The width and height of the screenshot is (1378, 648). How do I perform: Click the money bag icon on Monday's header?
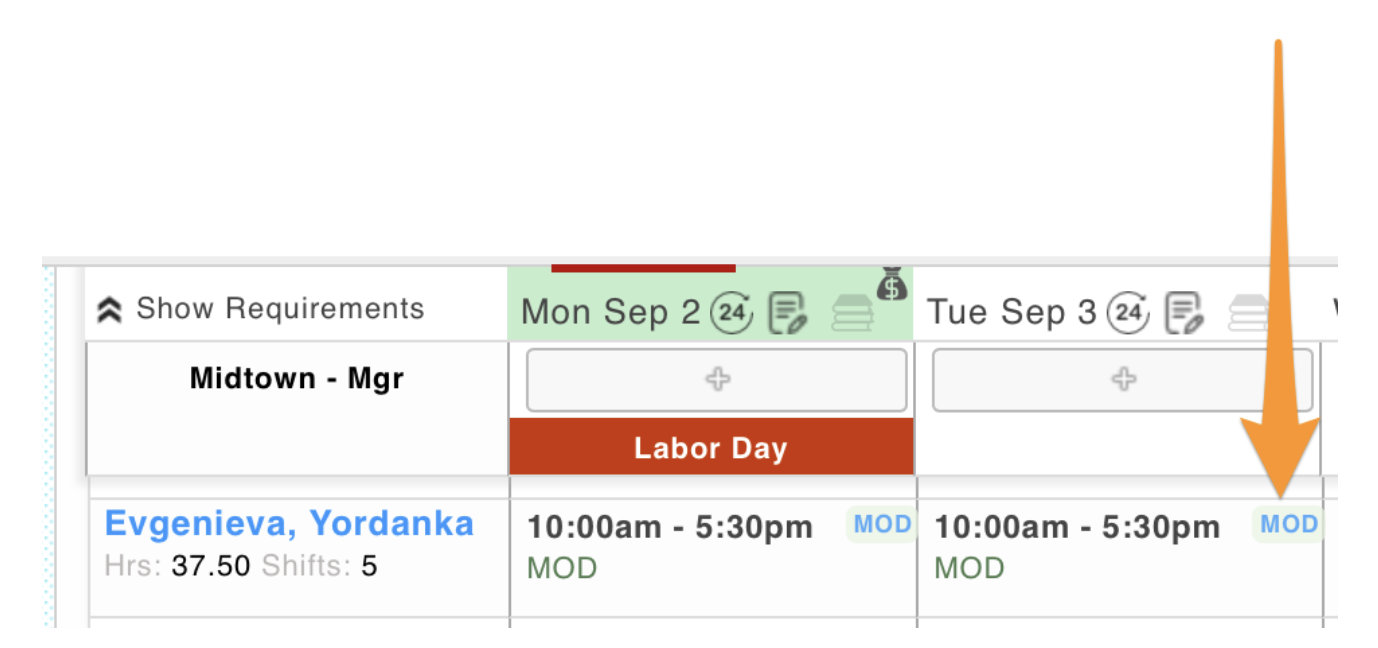(x=892, y=284)
